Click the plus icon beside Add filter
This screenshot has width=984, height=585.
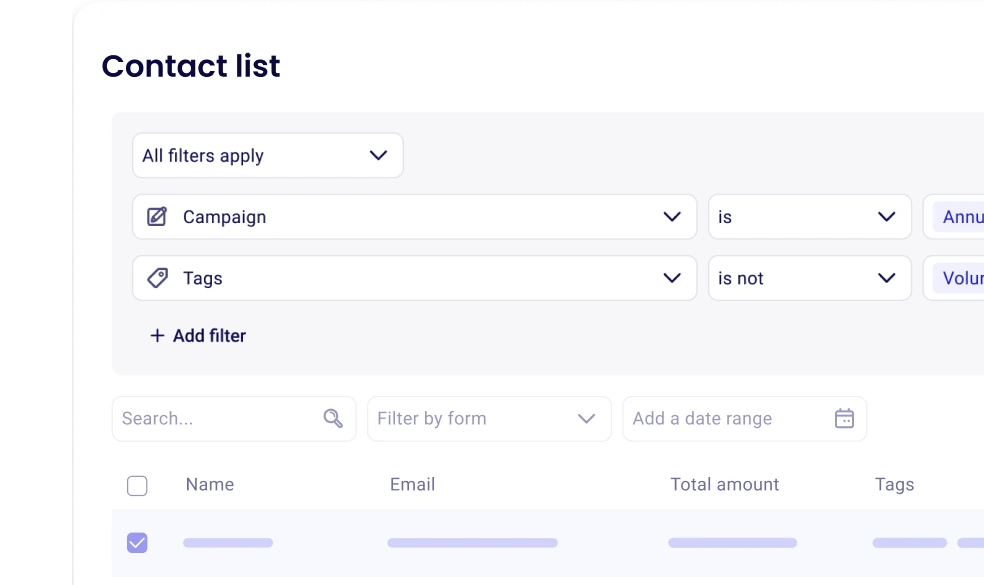pyautogui.click(x=157, y=336)
